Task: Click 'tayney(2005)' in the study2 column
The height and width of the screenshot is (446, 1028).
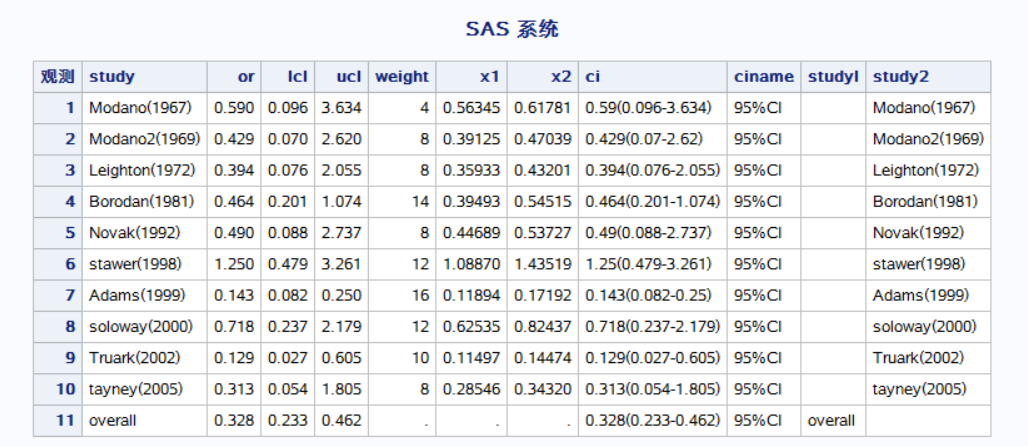Action: click(x=920, y=389)
